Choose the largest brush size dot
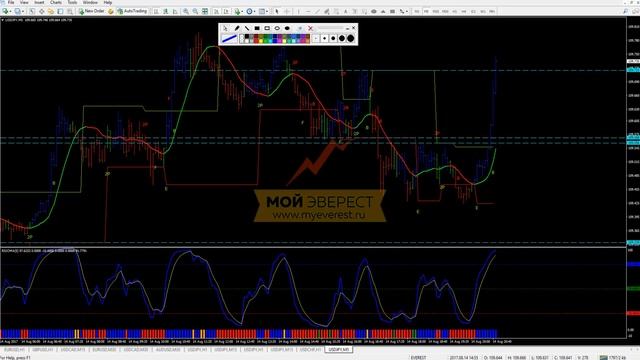This screenshot has width=640, height=360. point(350,38)
